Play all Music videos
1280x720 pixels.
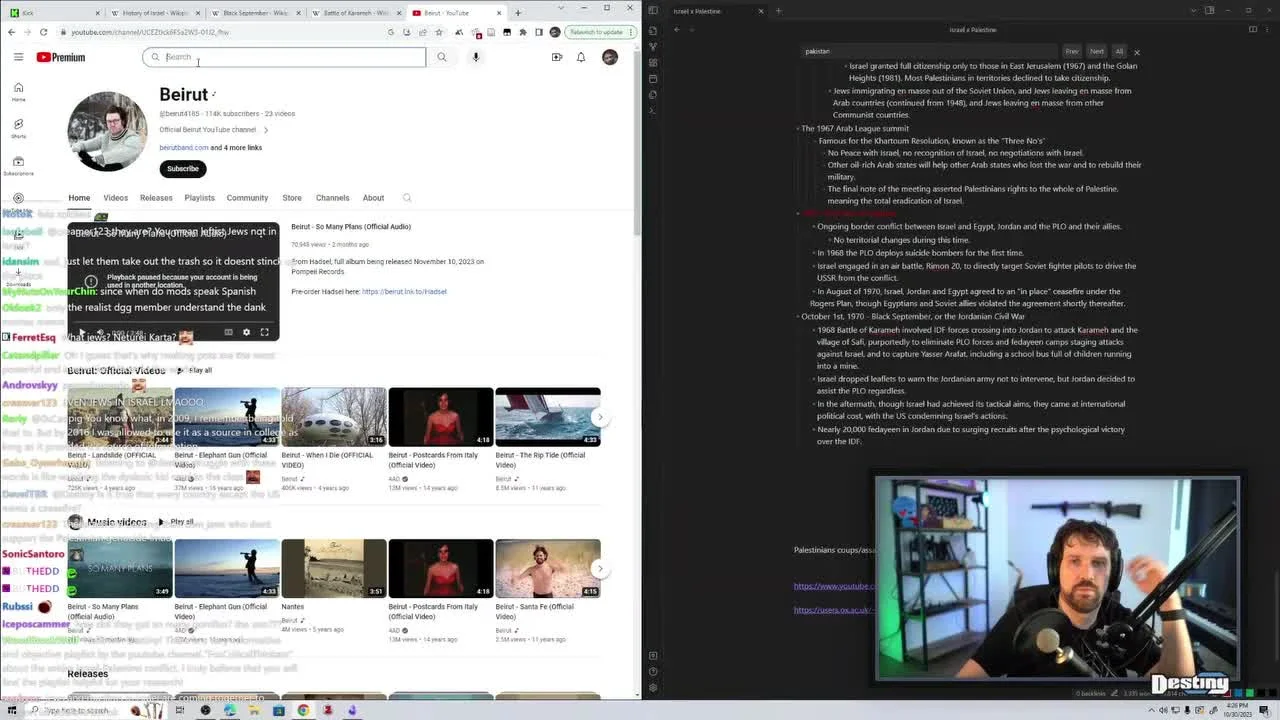tap(177, 522)
